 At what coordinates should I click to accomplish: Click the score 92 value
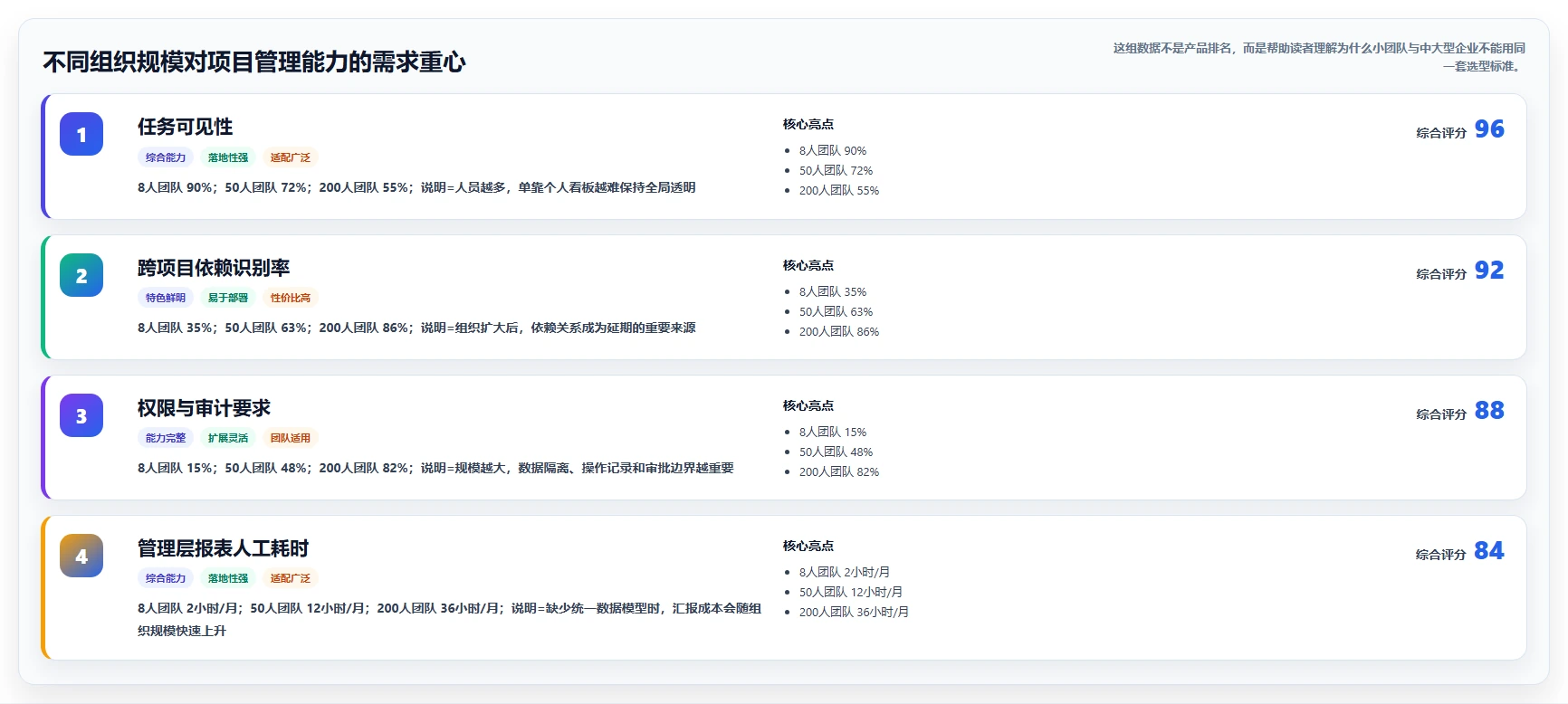click(1489, 271)
